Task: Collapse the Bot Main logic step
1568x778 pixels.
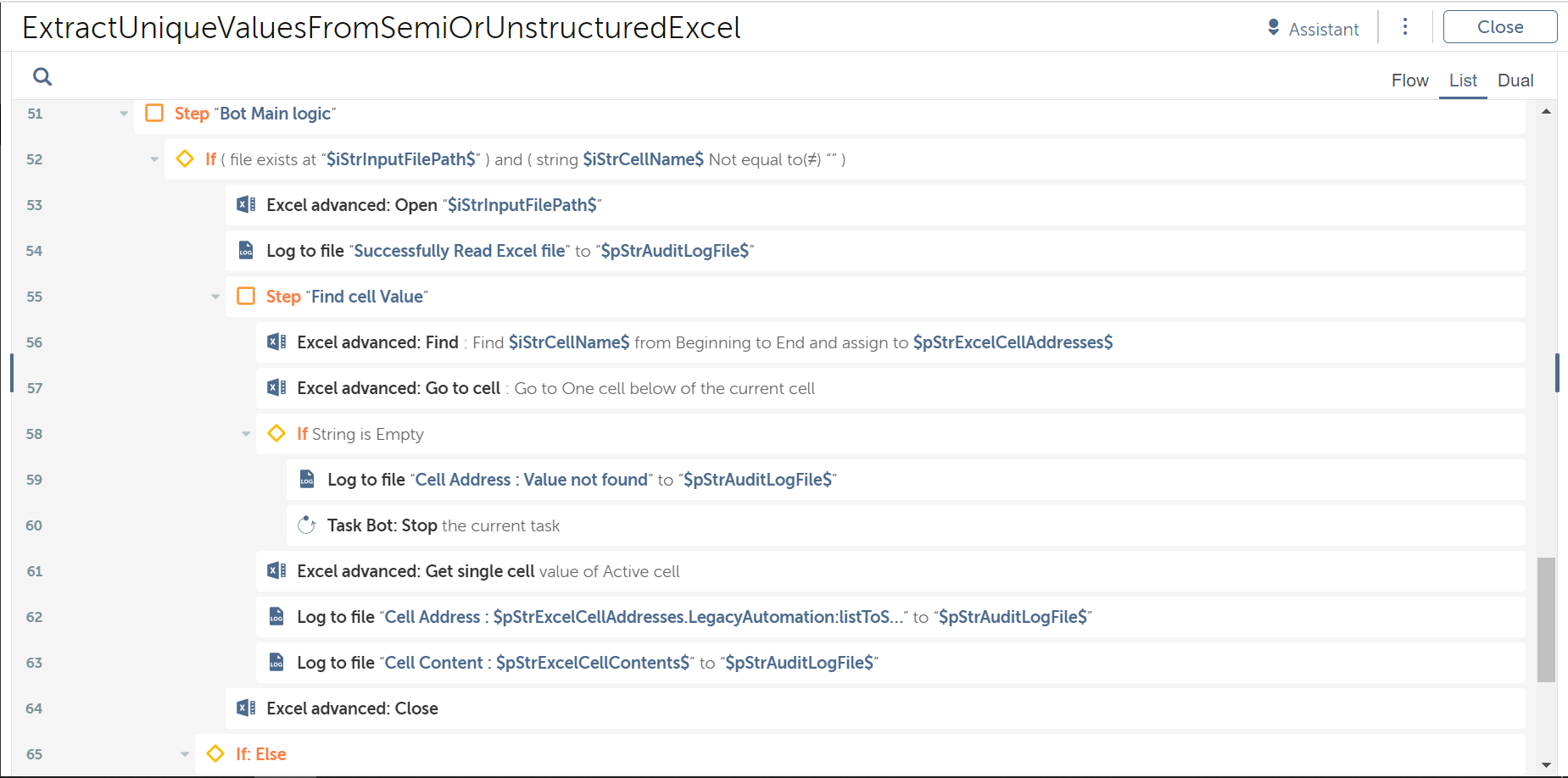Action: (x=124, y=114)
